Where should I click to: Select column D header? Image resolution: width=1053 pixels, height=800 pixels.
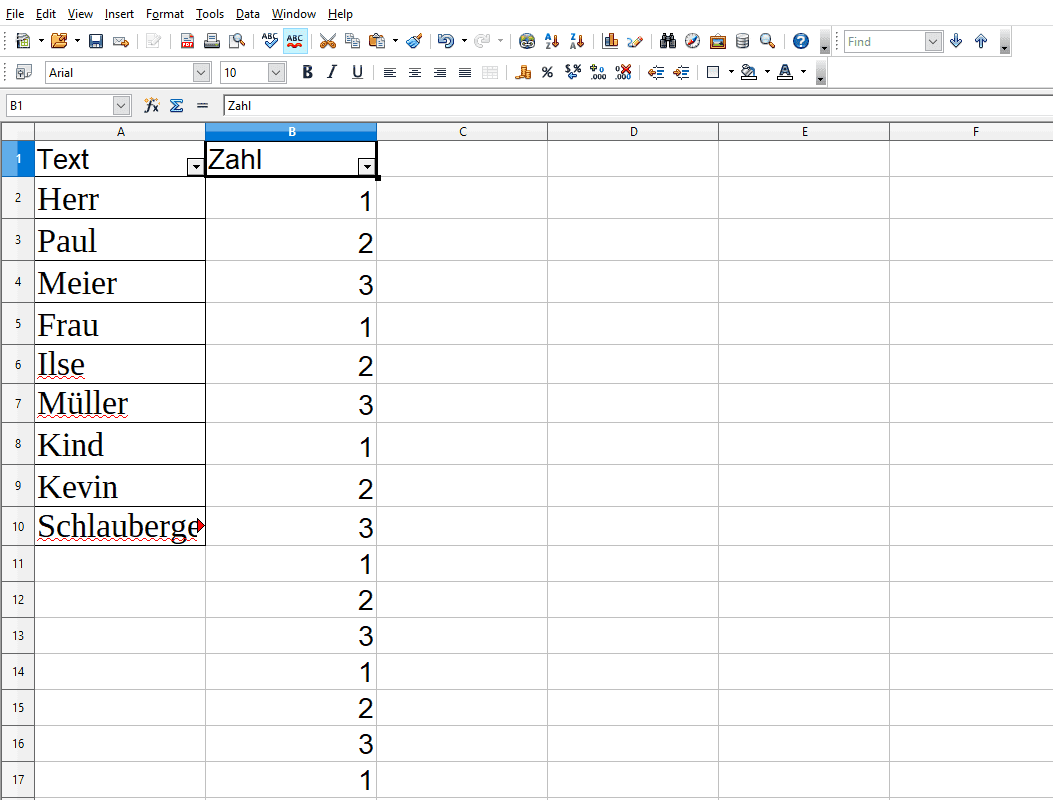633,131
